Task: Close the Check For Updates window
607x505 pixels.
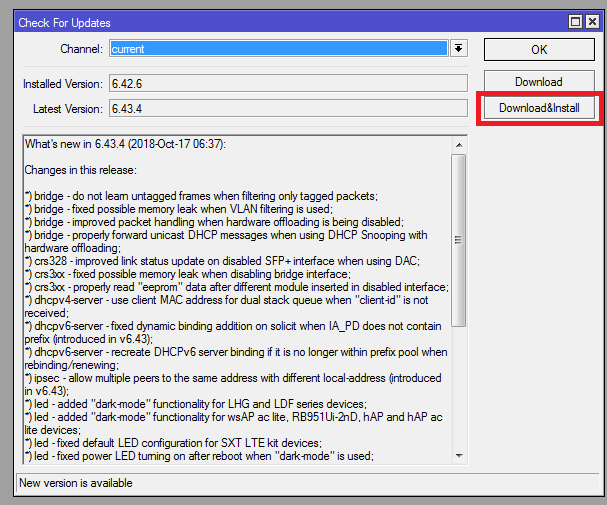Action: [x=592, y=22]
